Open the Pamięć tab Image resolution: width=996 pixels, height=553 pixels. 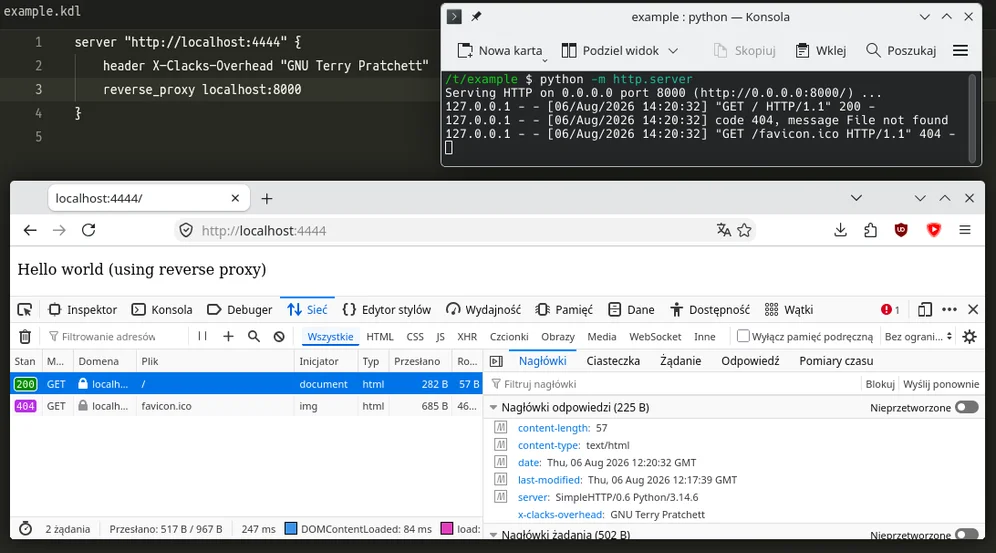(x=564, y=310)
